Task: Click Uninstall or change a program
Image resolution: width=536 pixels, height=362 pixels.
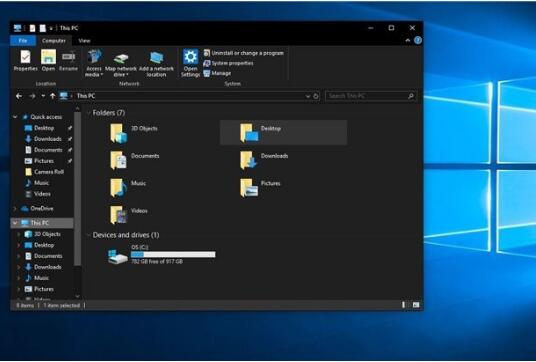Action: (244, 53)
